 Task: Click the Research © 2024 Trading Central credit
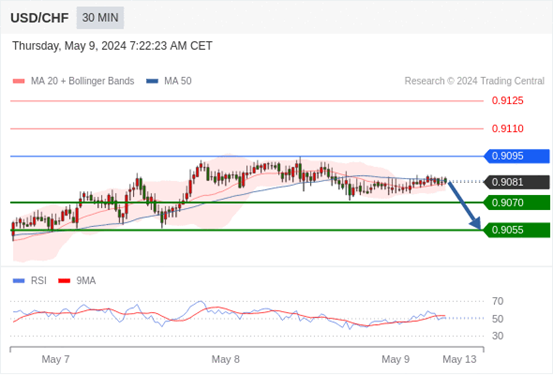click(x=474, y=81)
